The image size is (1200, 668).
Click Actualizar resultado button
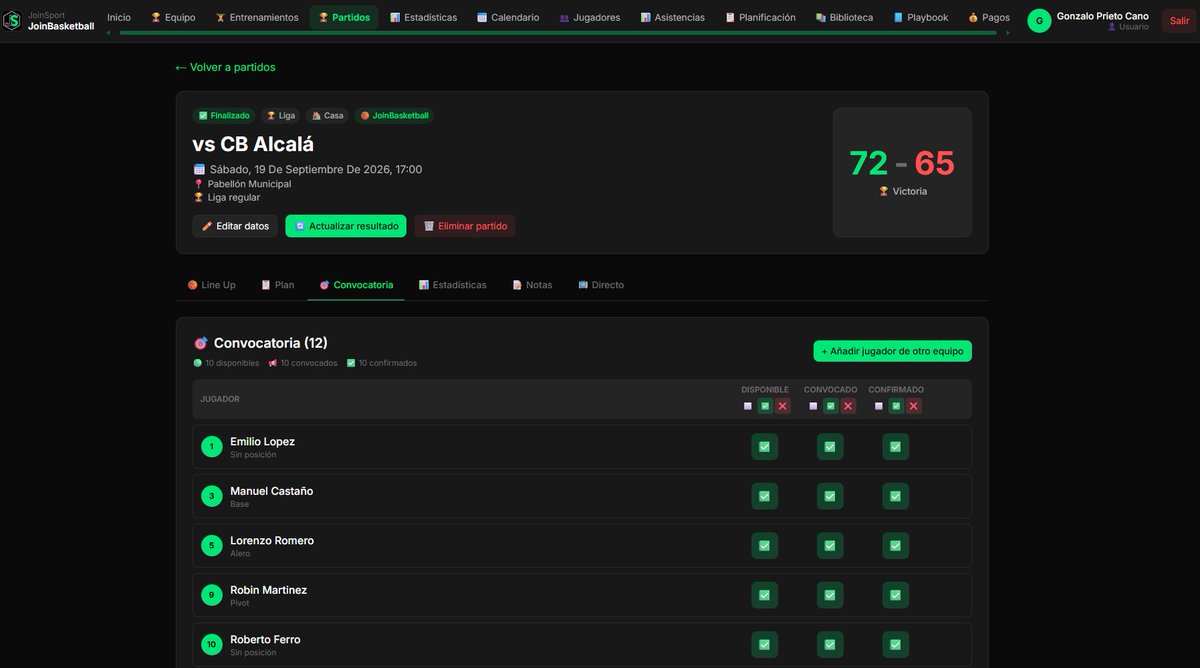click(x=346, y=226)
